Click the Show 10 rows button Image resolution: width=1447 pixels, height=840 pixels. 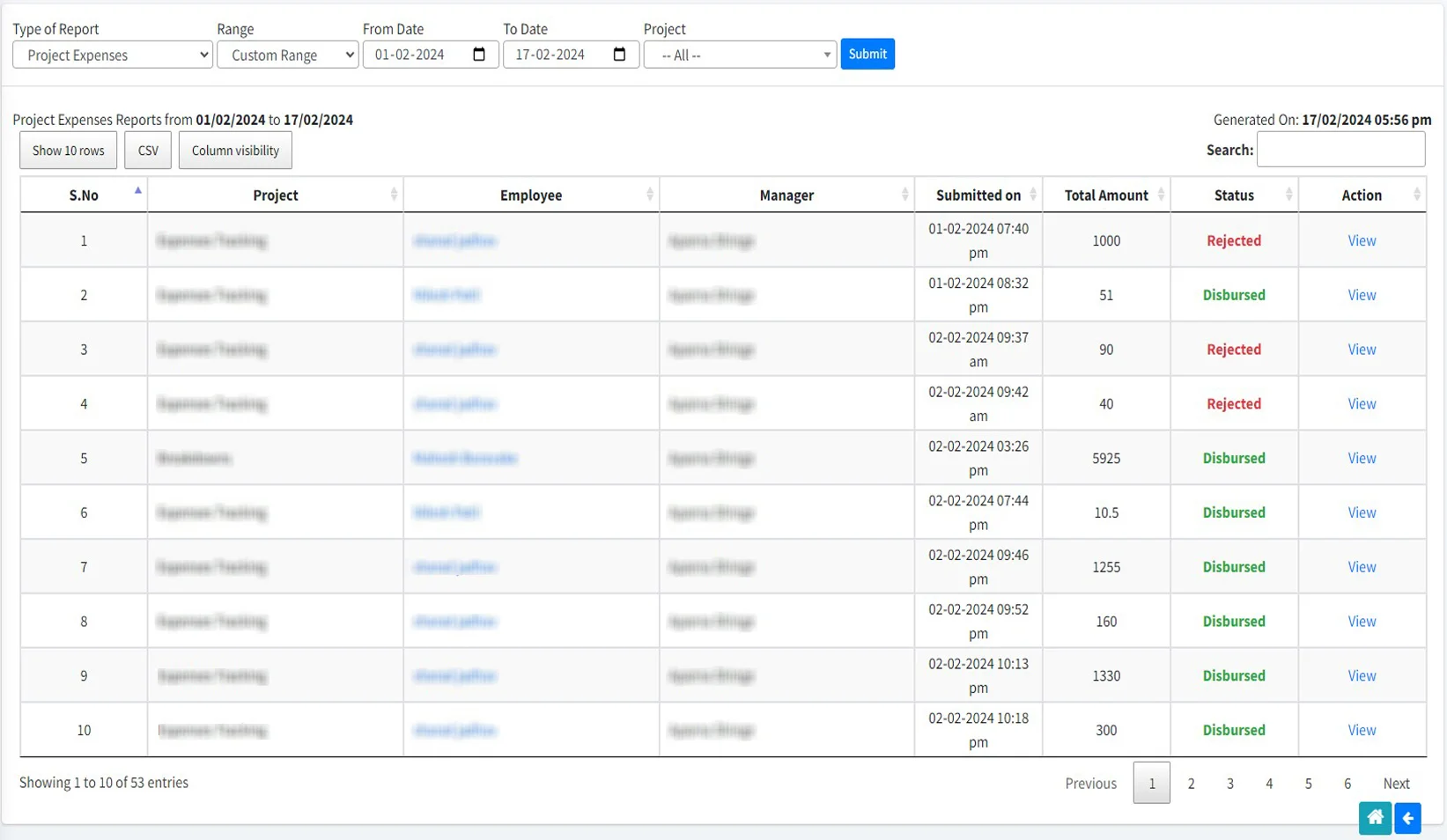(67, 150)
